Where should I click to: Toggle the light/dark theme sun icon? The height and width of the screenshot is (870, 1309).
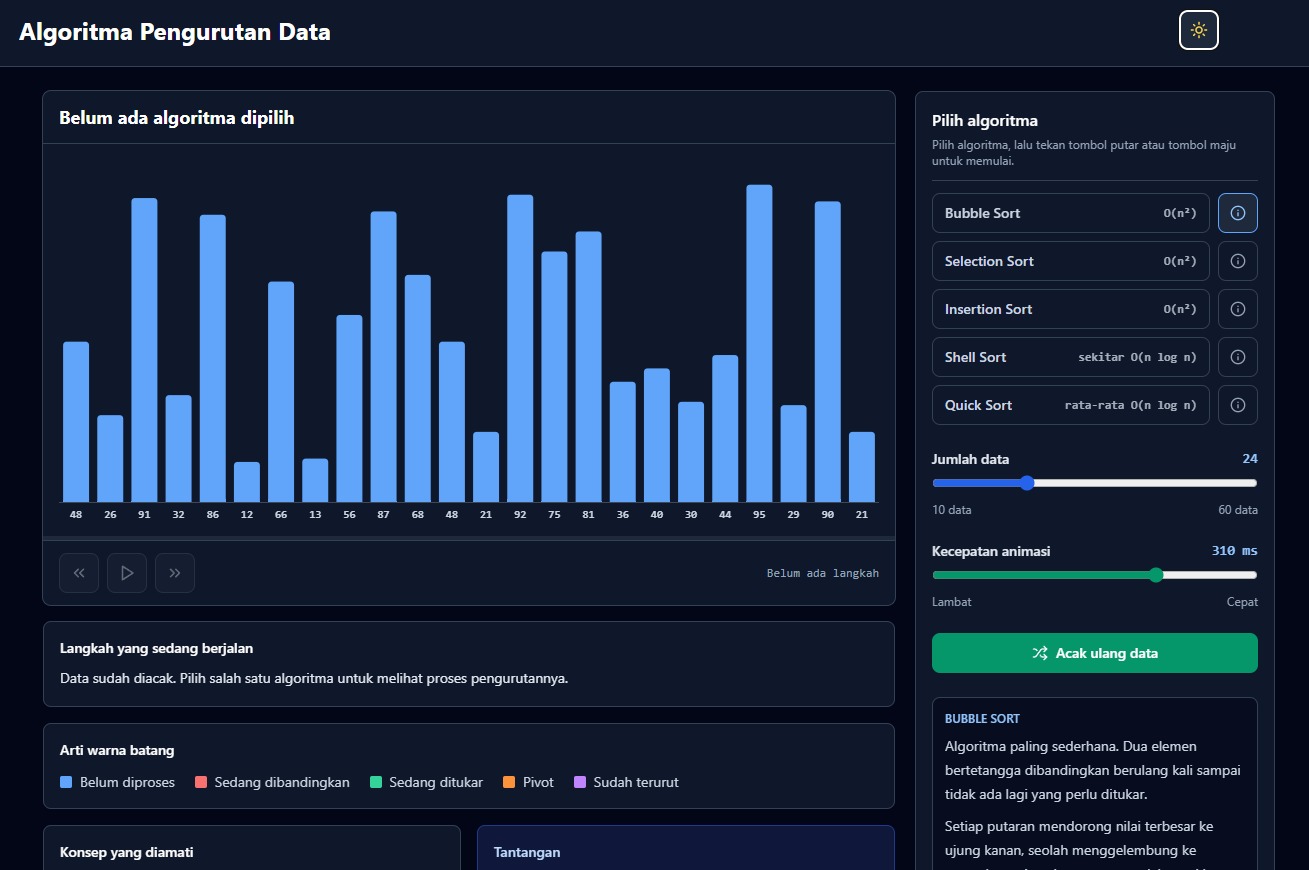(x=1199, y=30)
